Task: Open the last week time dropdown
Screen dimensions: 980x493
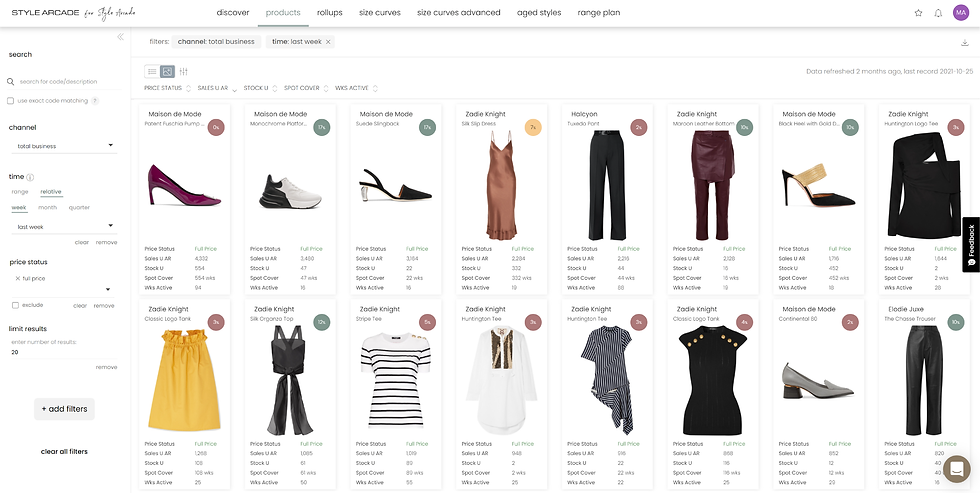Action: pos(64,227)
